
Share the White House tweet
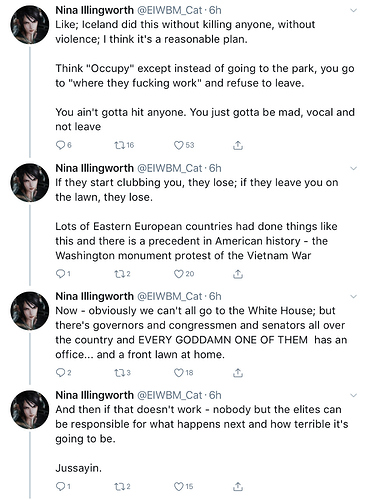pyautogui.click(x=238, y=373)
